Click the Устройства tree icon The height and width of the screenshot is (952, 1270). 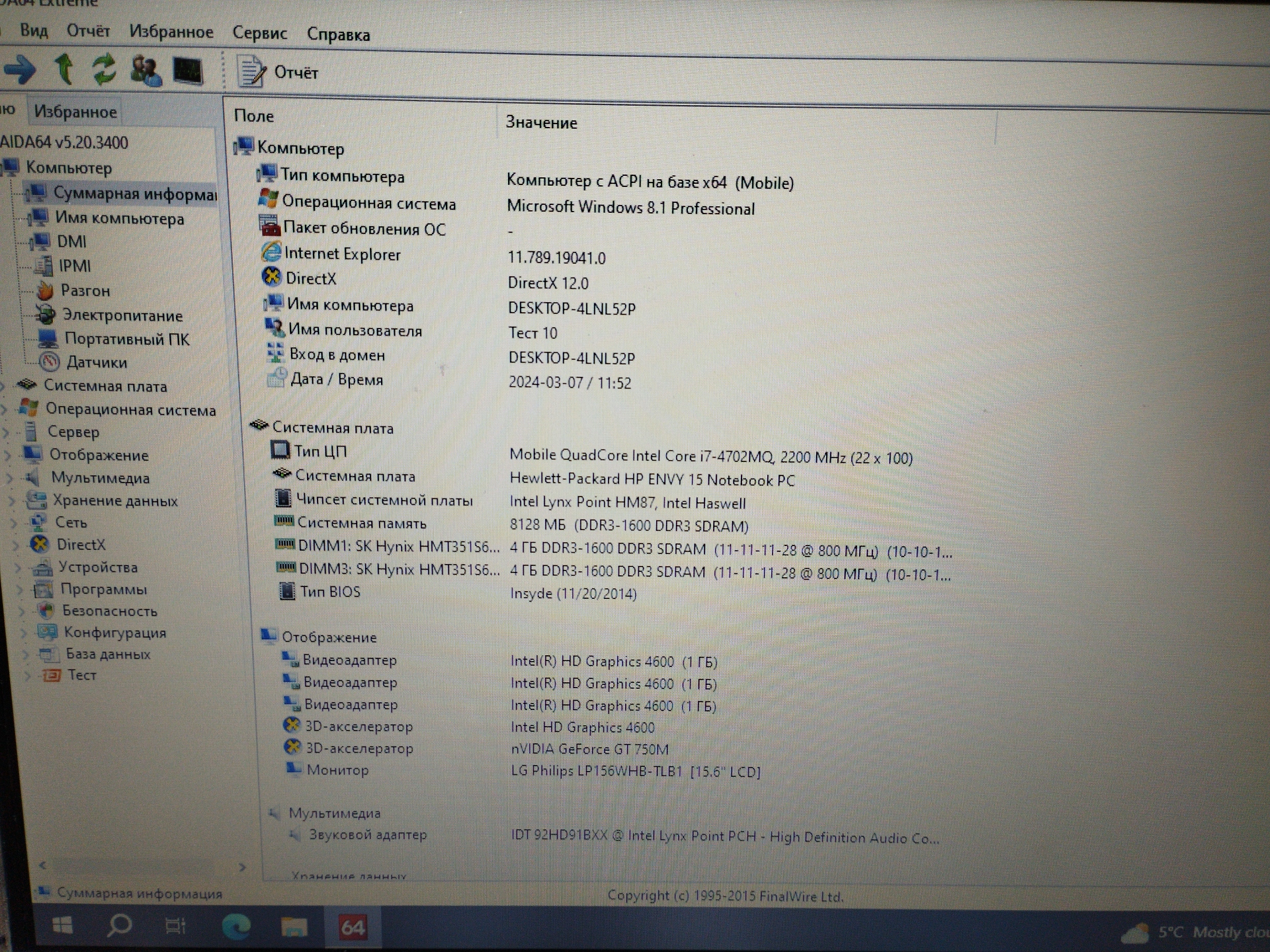(42, 567)
